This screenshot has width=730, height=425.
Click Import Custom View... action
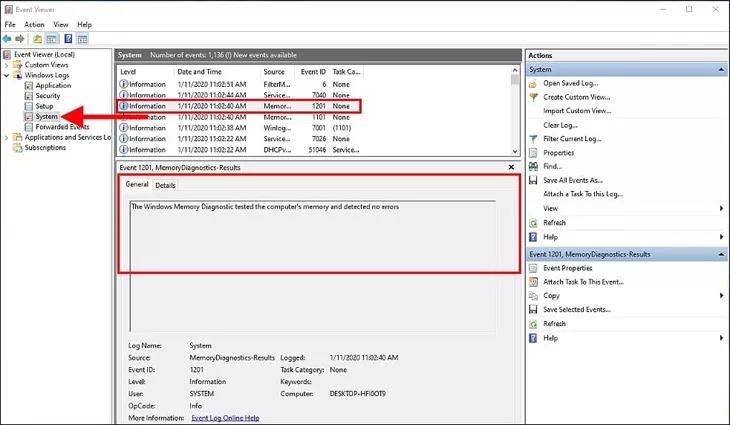point(577,111)
